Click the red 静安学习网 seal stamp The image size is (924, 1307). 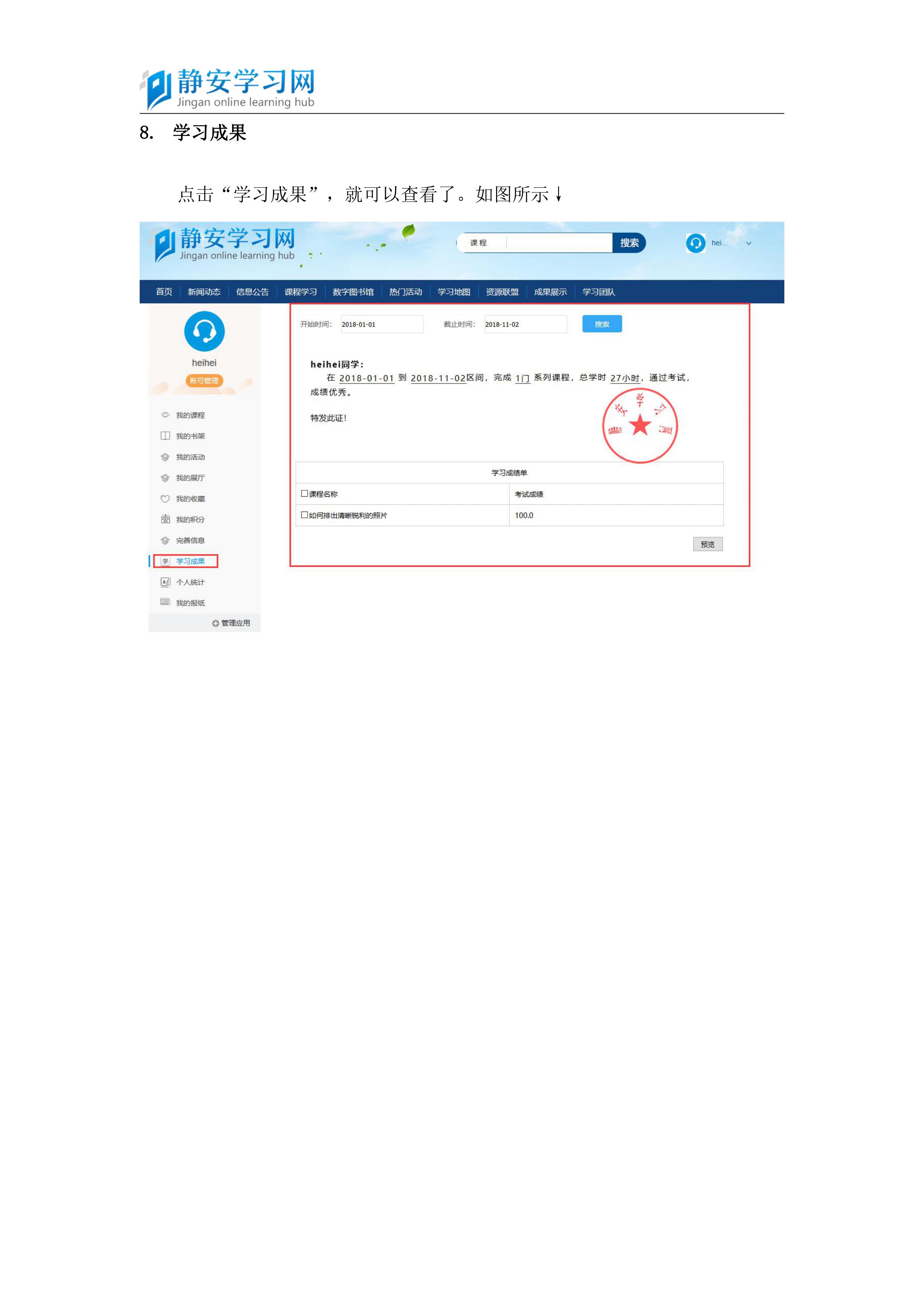pyautogui.click(x=640, y=426)
